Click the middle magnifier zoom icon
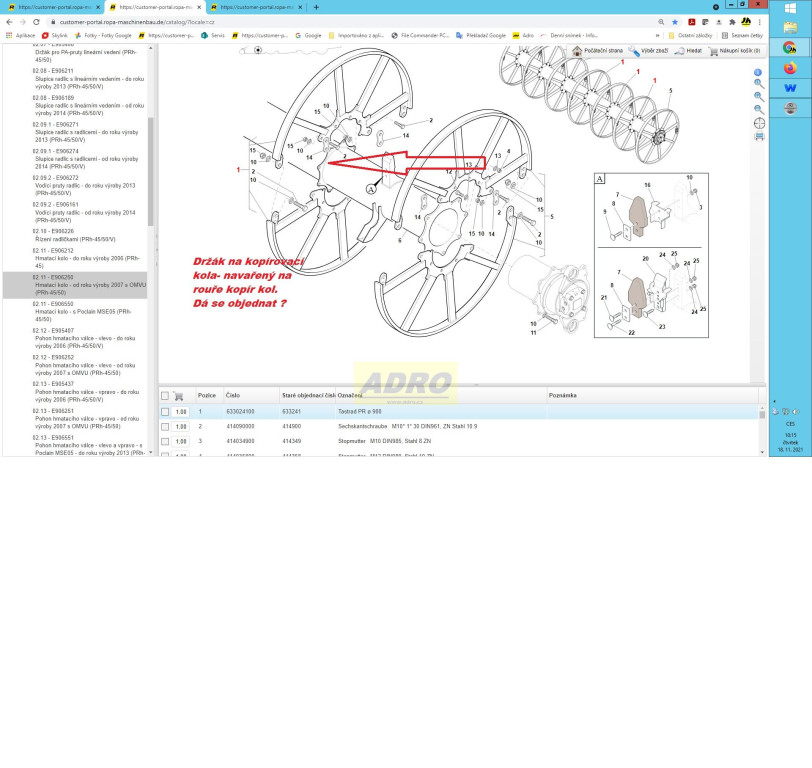Image resolution: width=812 pixels, height=768 pixels. point(759,97)
